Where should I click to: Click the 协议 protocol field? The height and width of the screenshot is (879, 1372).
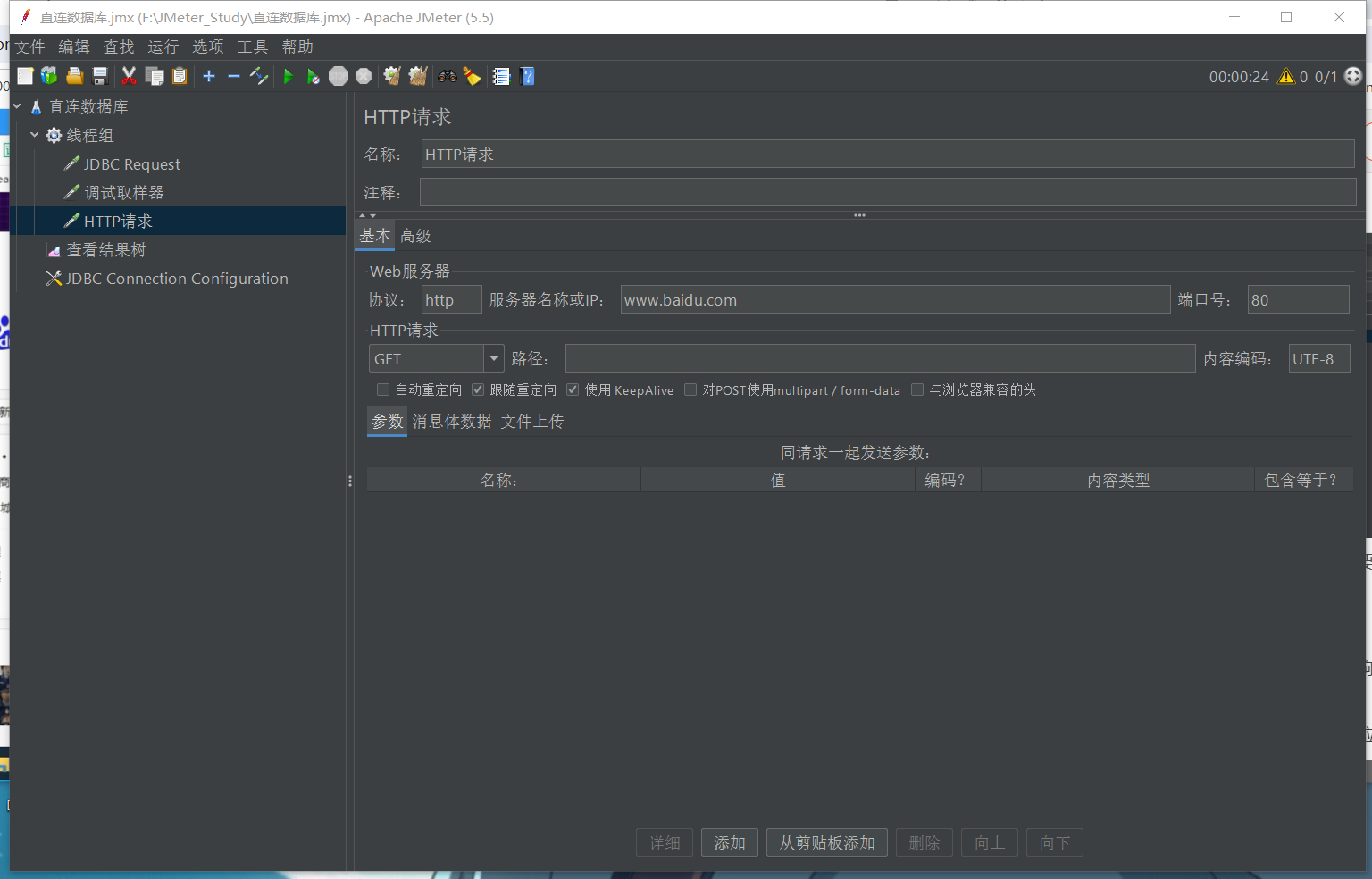[452, 299]
